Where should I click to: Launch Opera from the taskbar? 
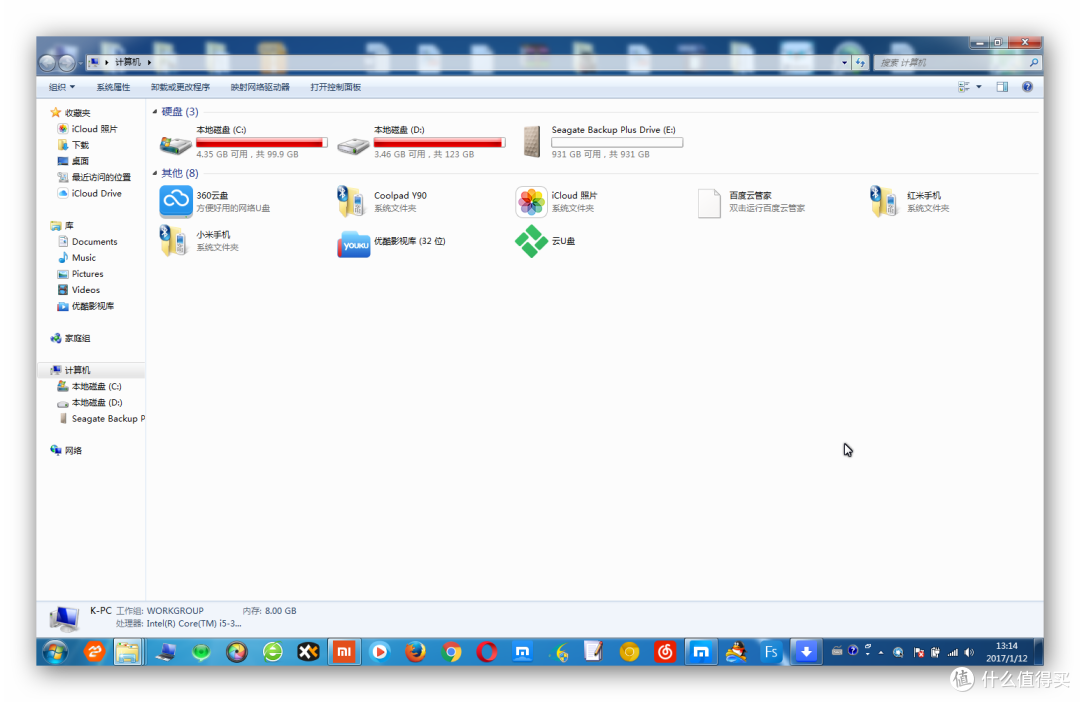coord(487,651)
